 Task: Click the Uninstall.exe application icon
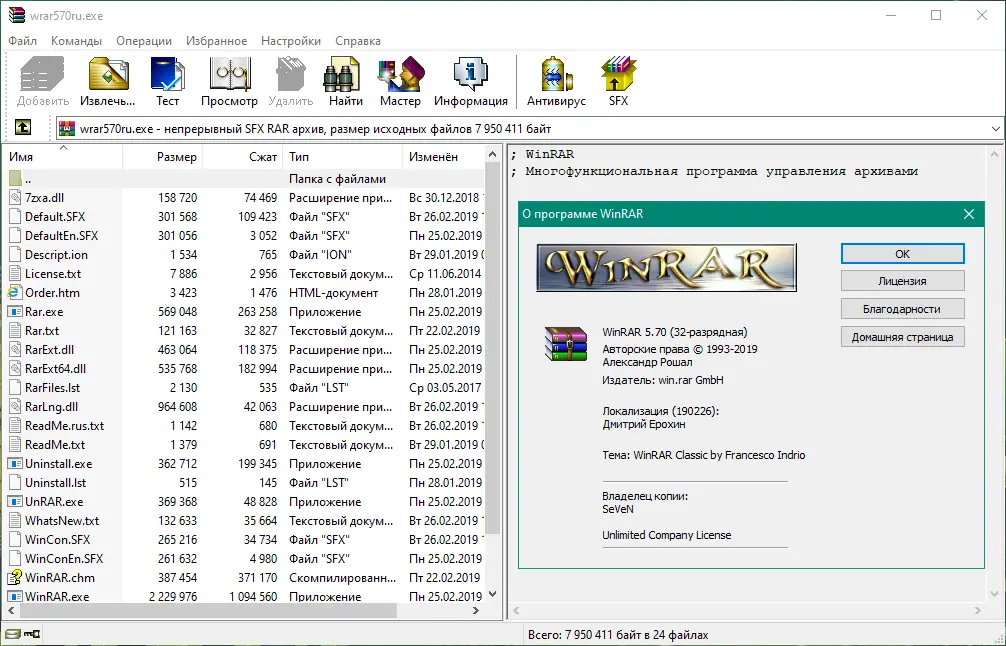pos(15,464)
